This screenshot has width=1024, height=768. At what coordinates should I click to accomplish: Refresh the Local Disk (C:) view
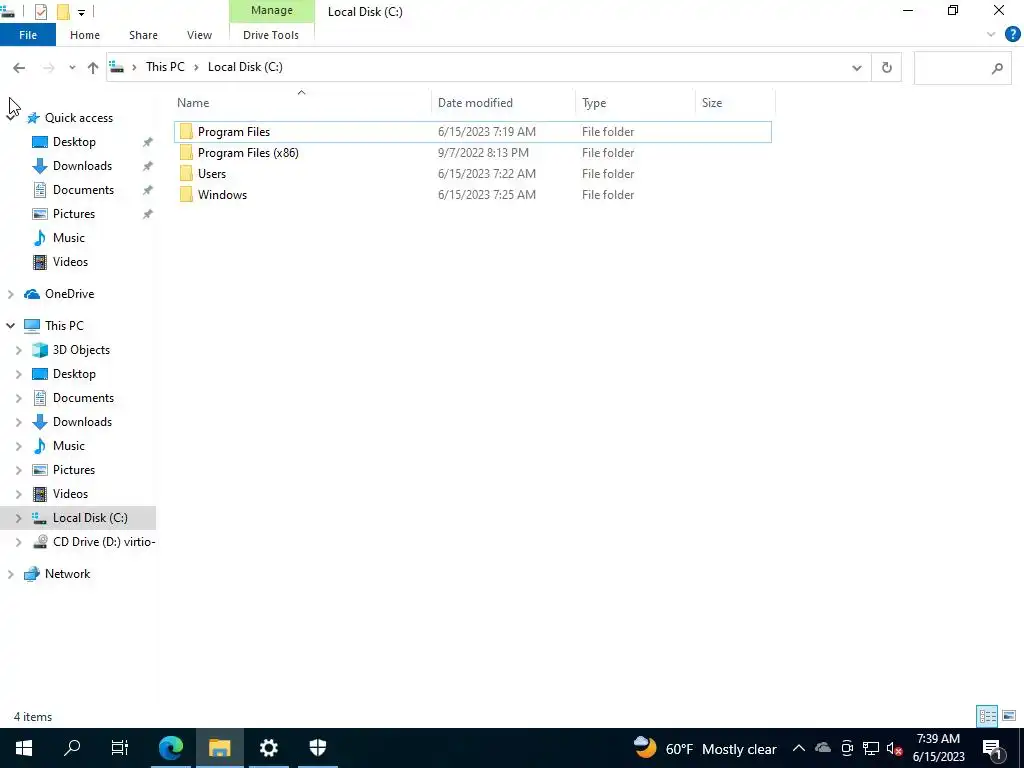tap(886, 67)
